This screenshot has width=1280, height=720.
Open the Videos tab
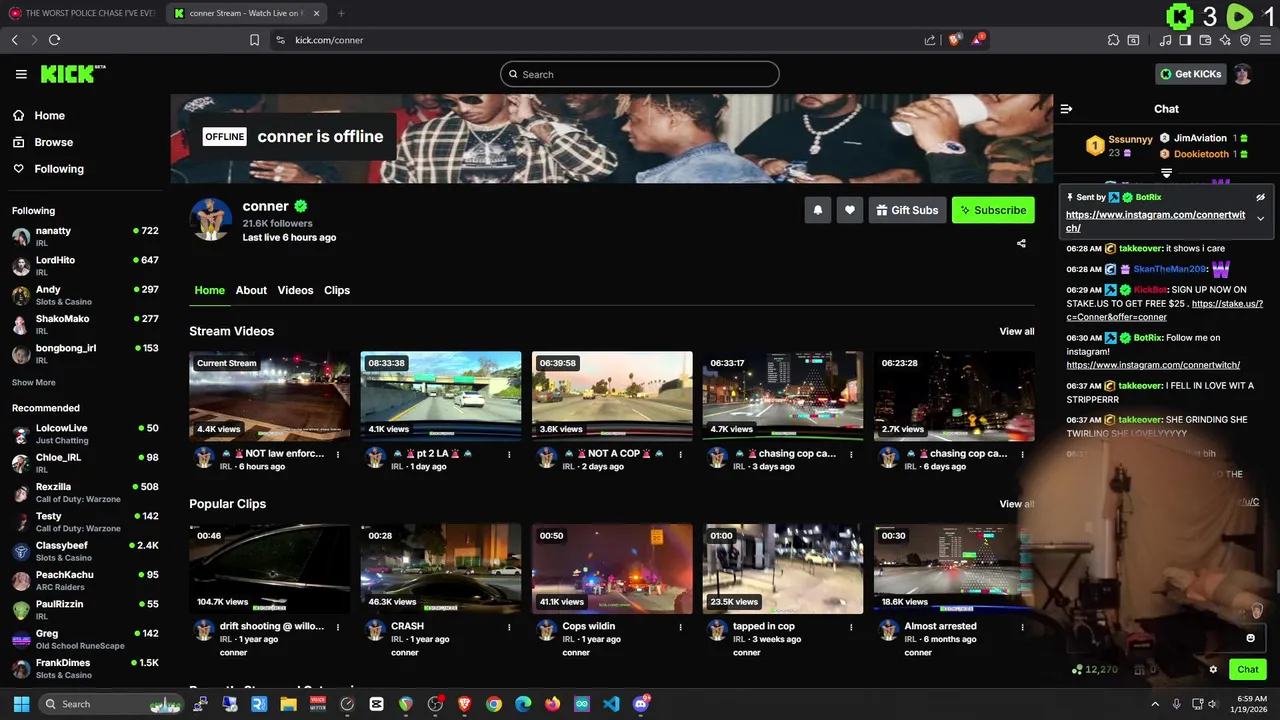[295, 290]
